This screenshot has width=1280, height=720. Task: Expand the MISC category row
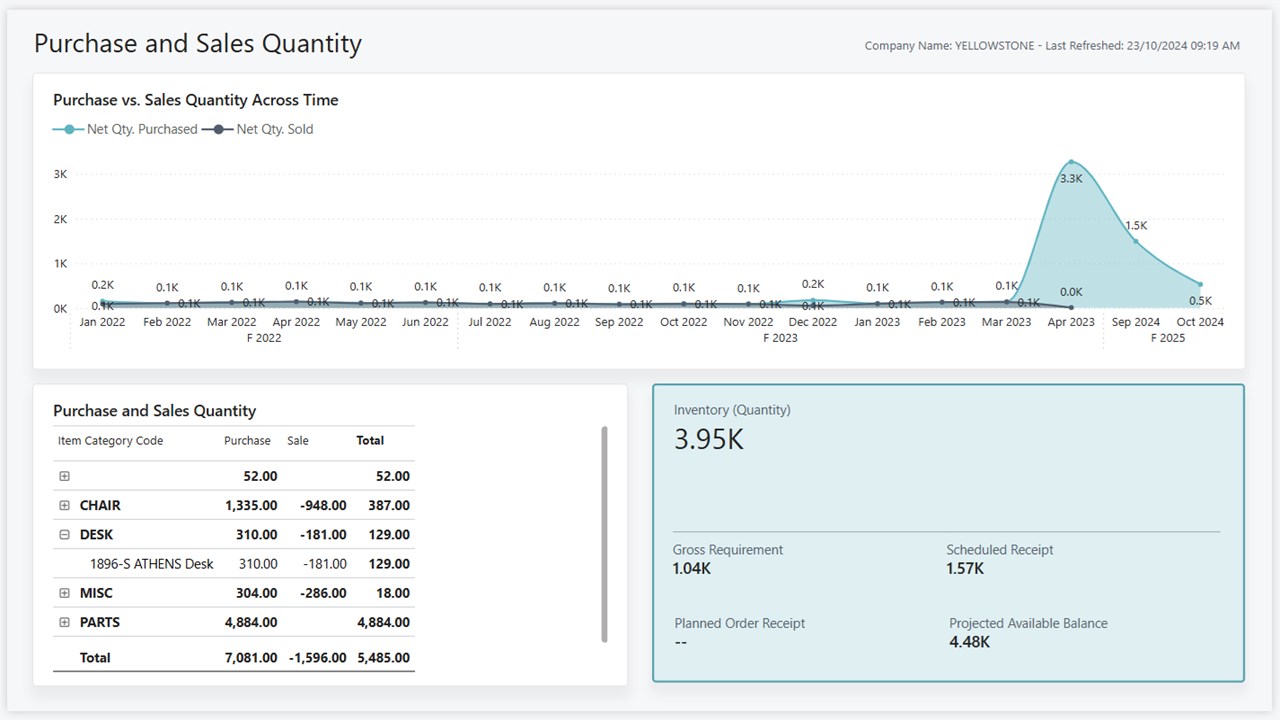[65, 593]
